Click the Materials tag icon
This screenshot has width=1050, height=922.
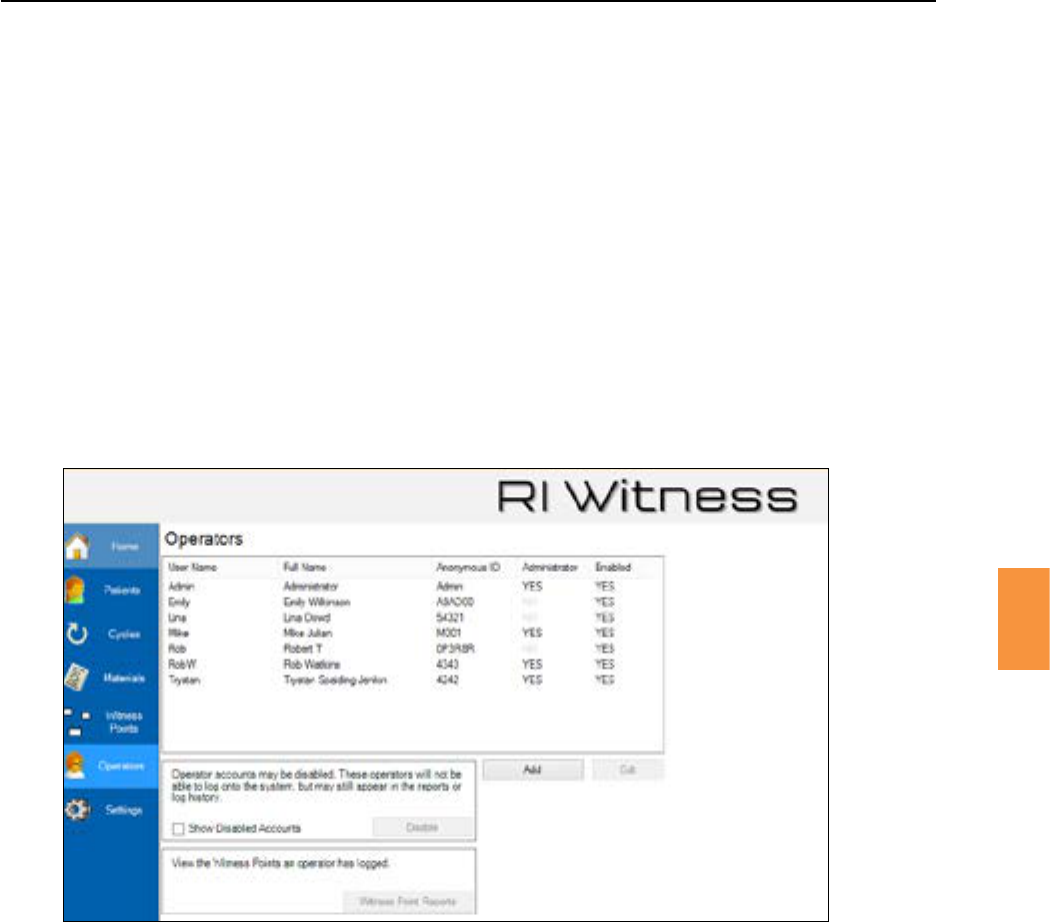pyautogui.click(x=77, y=677)
